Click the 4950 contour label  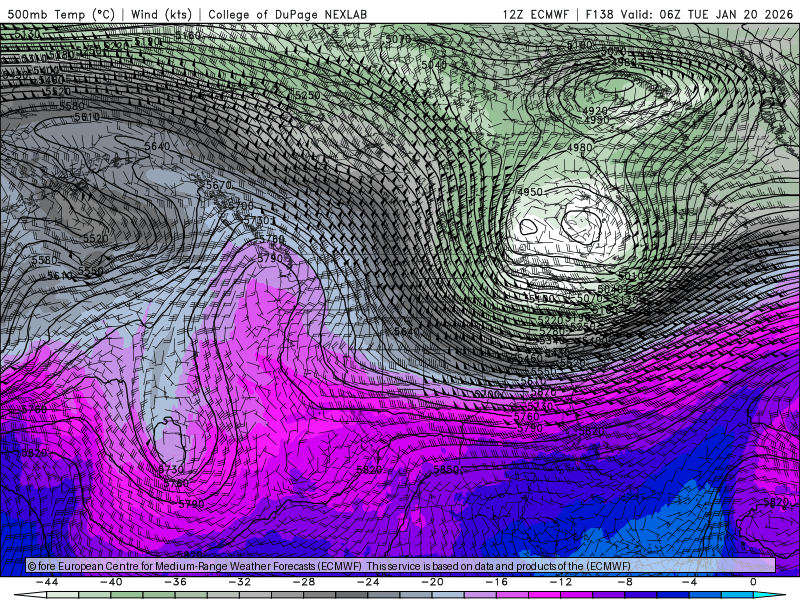(x=530, y=192)
